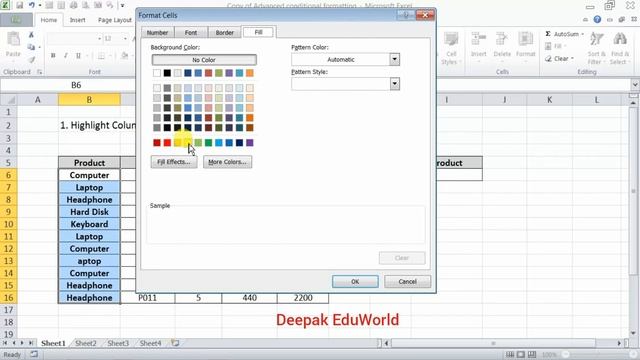Open Sort & Filter
This screenshot has width=640, height=360.
(596, 48)
